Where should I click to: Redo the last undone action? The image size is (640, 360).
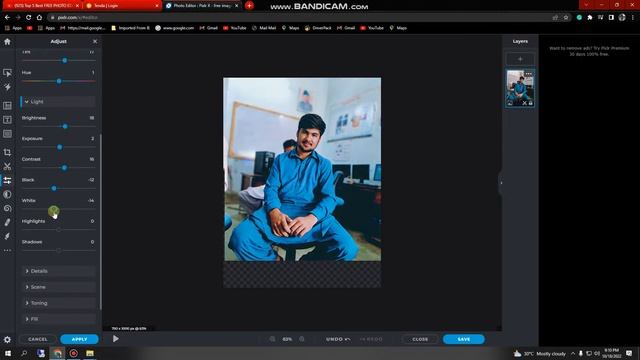tap(371, 339)
